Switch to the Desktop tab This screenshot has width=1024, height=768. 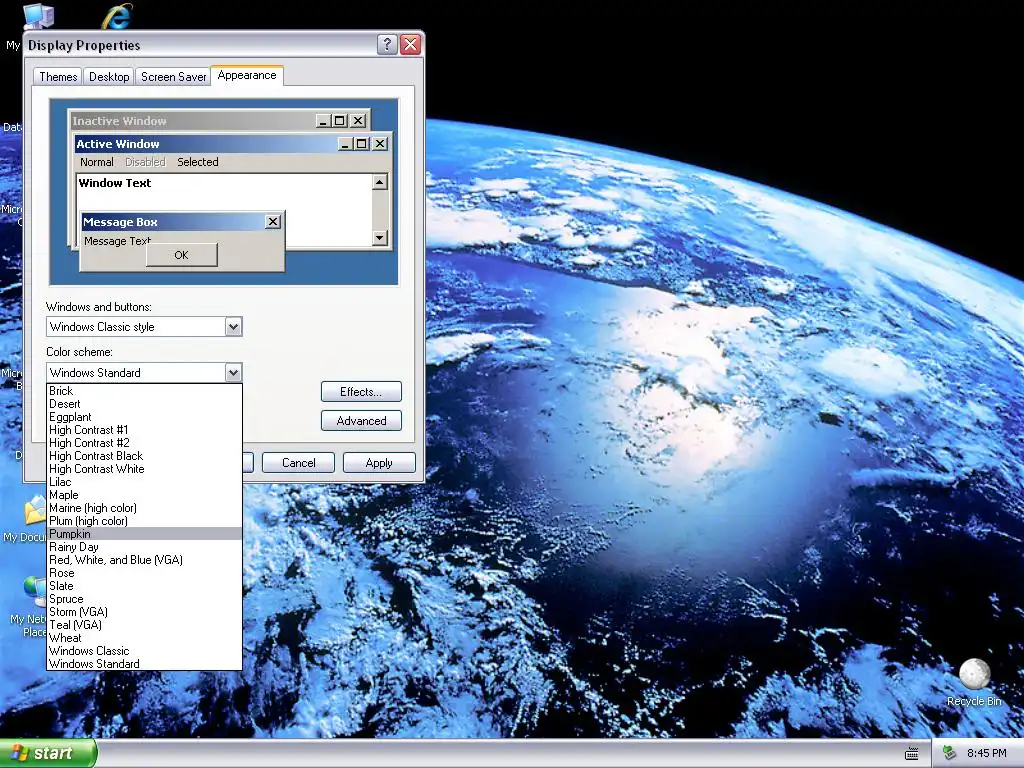click(x=109, y=76)
